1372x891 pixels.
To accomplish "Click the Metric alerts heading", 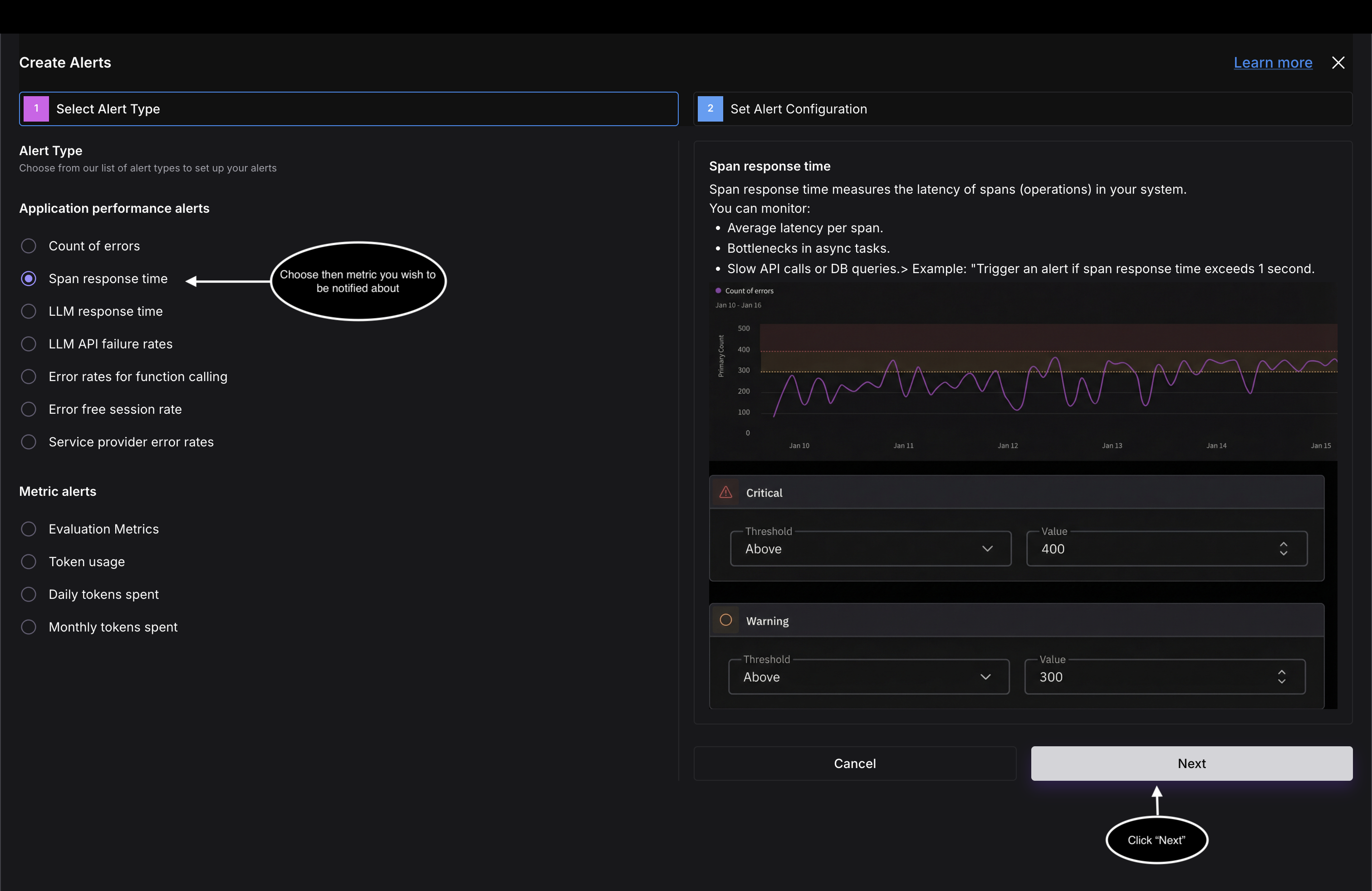I will pyautogui.click(x=58, y=491).
